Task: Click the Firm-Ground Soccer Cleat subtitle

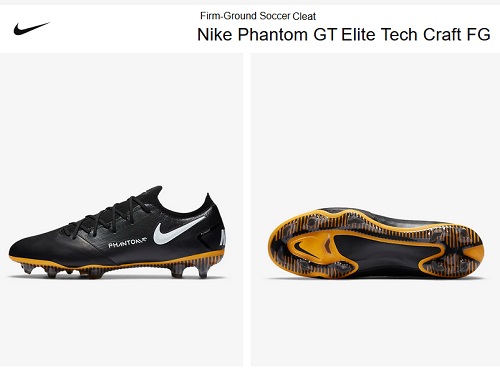Action: tap(258, 16)
